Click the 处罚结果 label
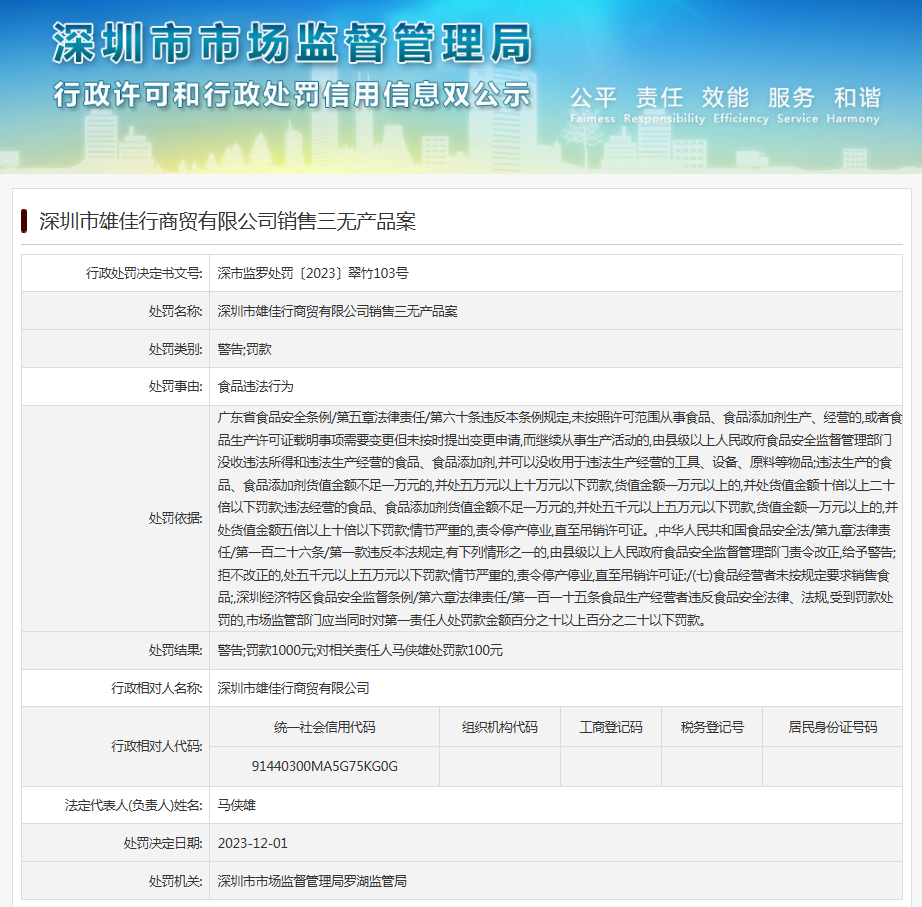Viewport: 922px width, 907px height. [175, 651]
